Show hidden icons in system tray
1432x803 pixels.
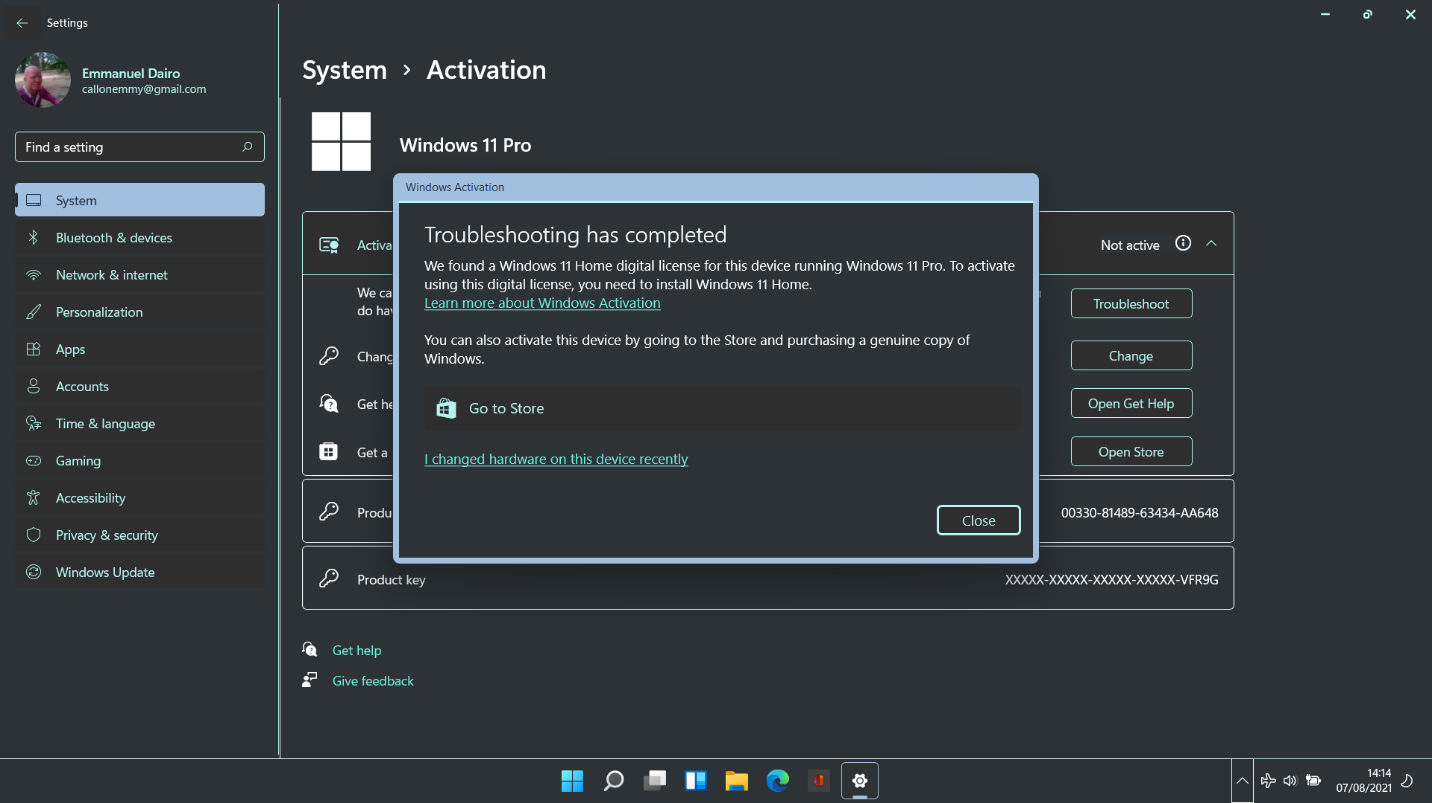1241,781
